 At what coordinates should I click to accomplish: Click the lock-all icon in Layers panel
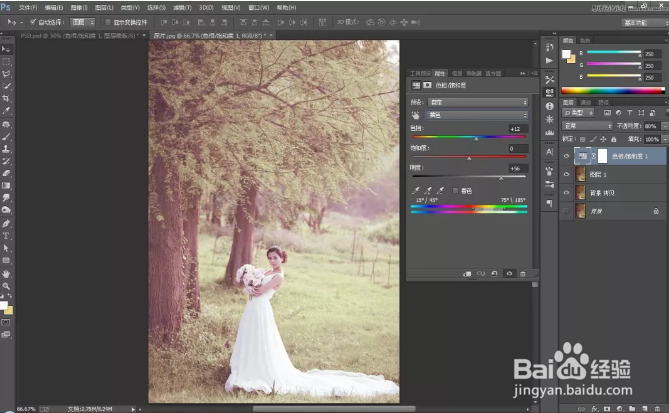614,139
